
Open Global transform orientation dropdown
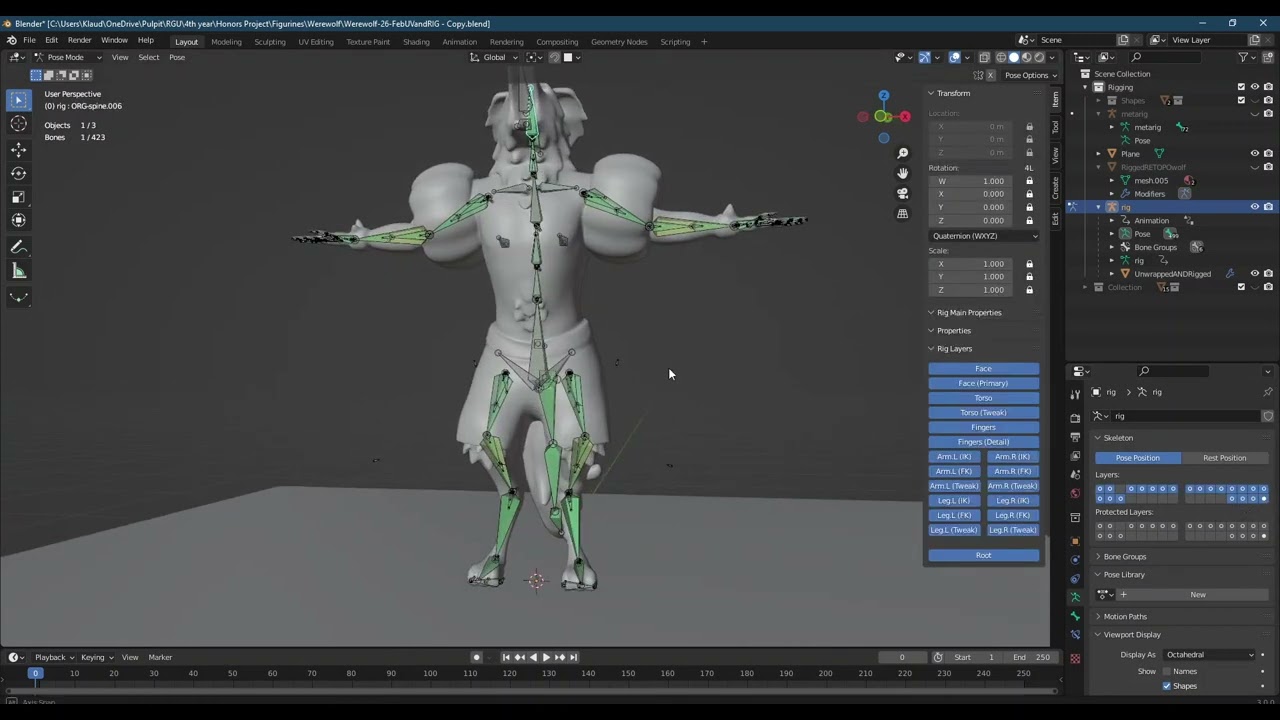(x=495, y=57)
